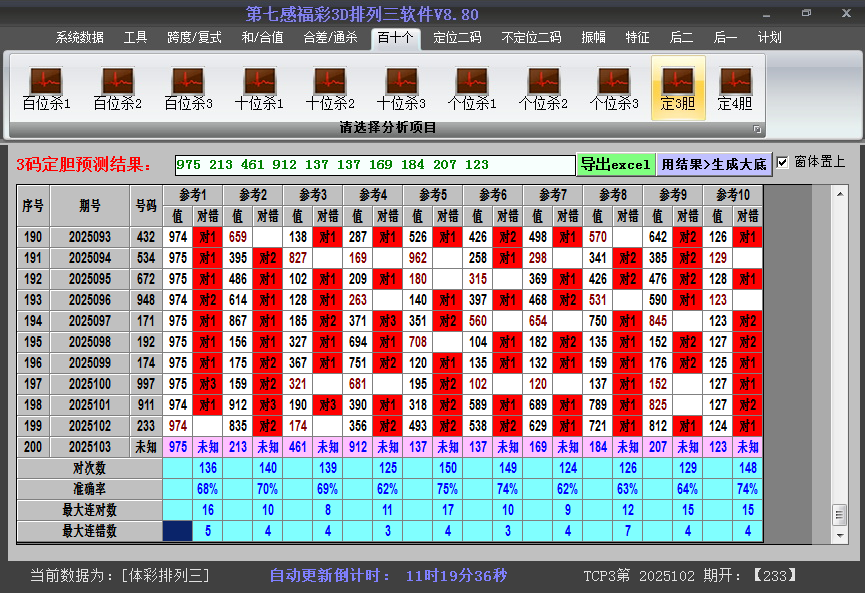865x593 pixels.
Task: Switch to the 振幅 tab
Action: coord(593,38)
